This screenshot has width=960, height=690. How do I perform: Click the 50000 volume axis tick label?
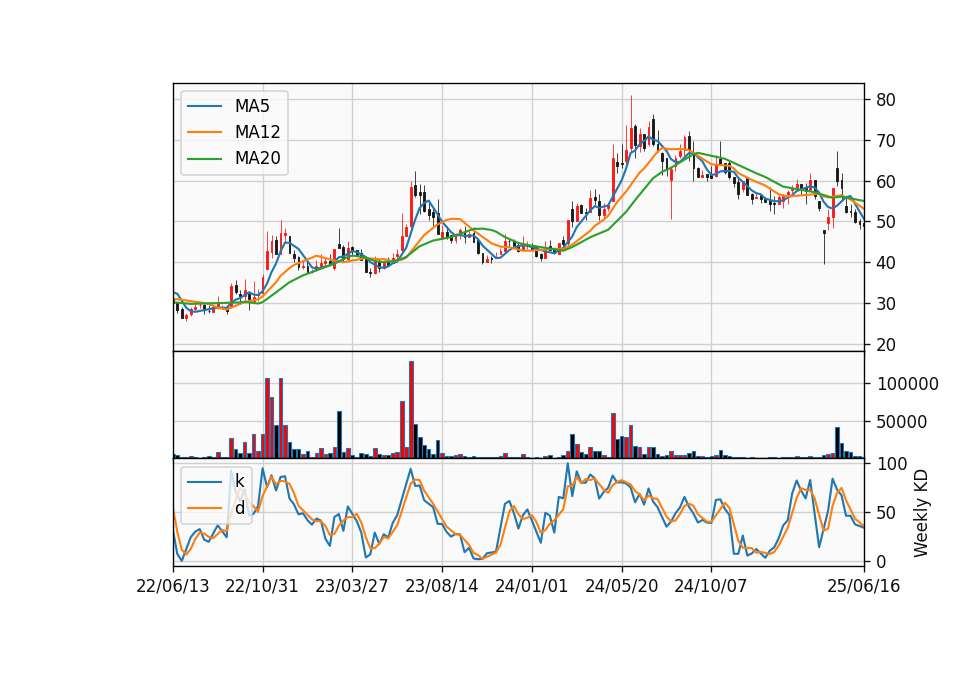pos(902,422)
